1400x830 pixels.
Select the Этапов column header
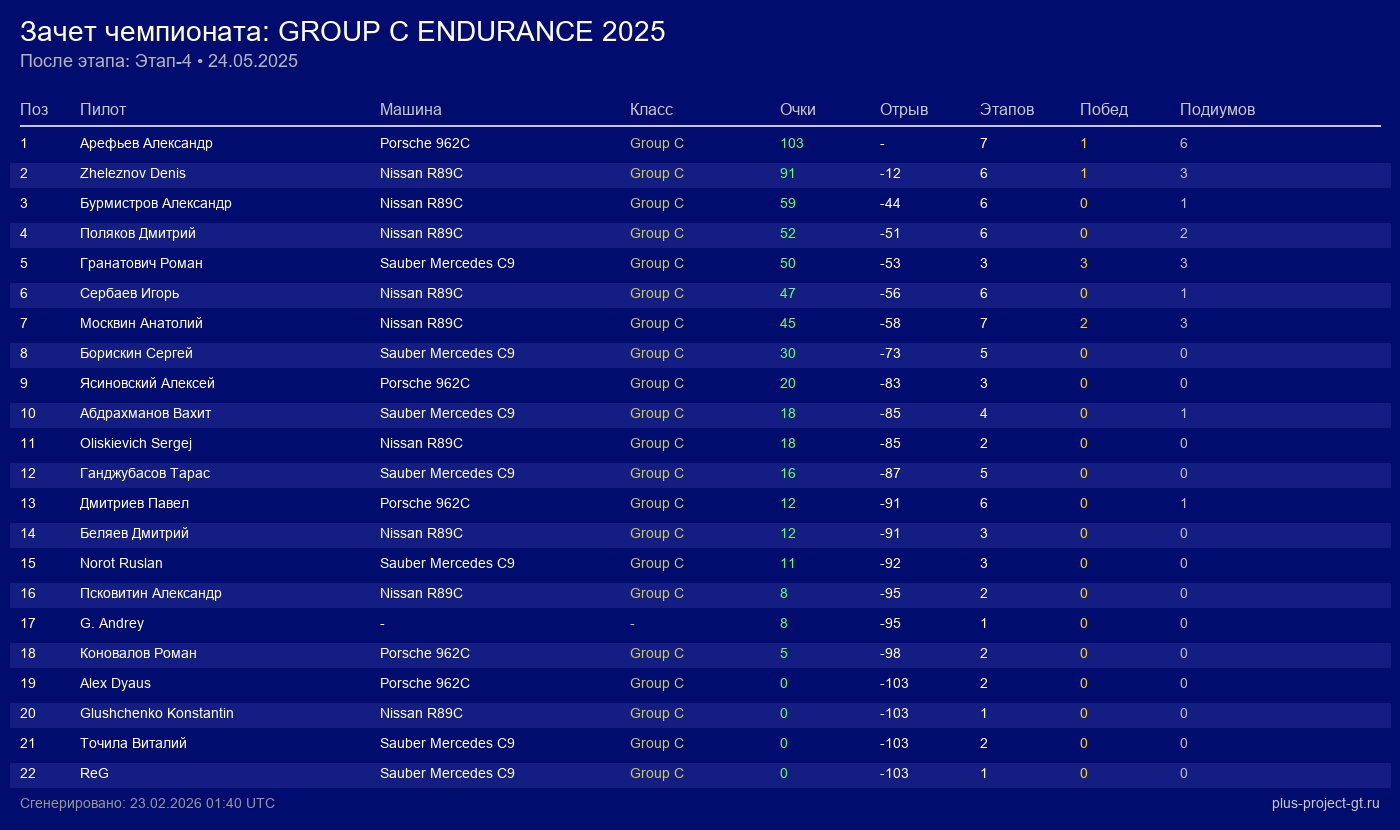[1007, 109]
